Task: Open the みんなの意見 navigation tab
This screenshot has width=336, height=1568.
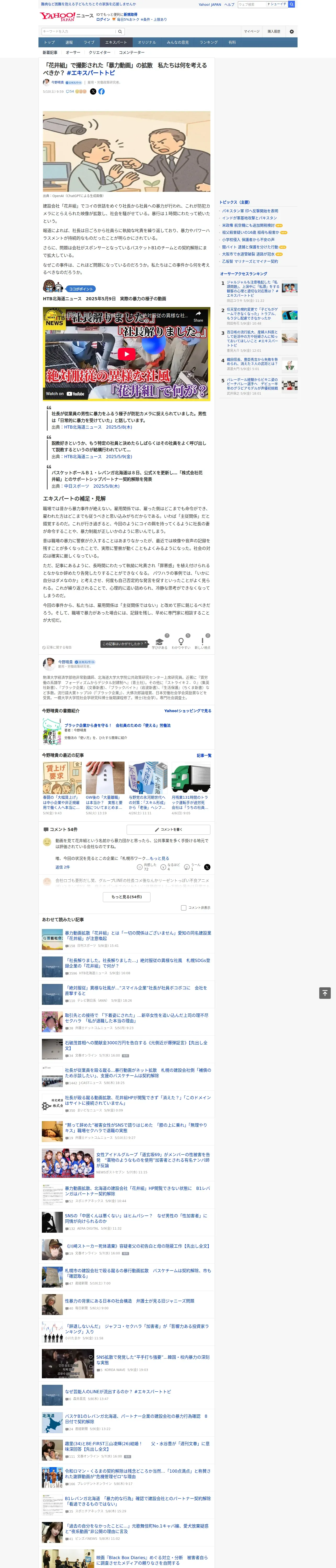Action: coord(177,43)
